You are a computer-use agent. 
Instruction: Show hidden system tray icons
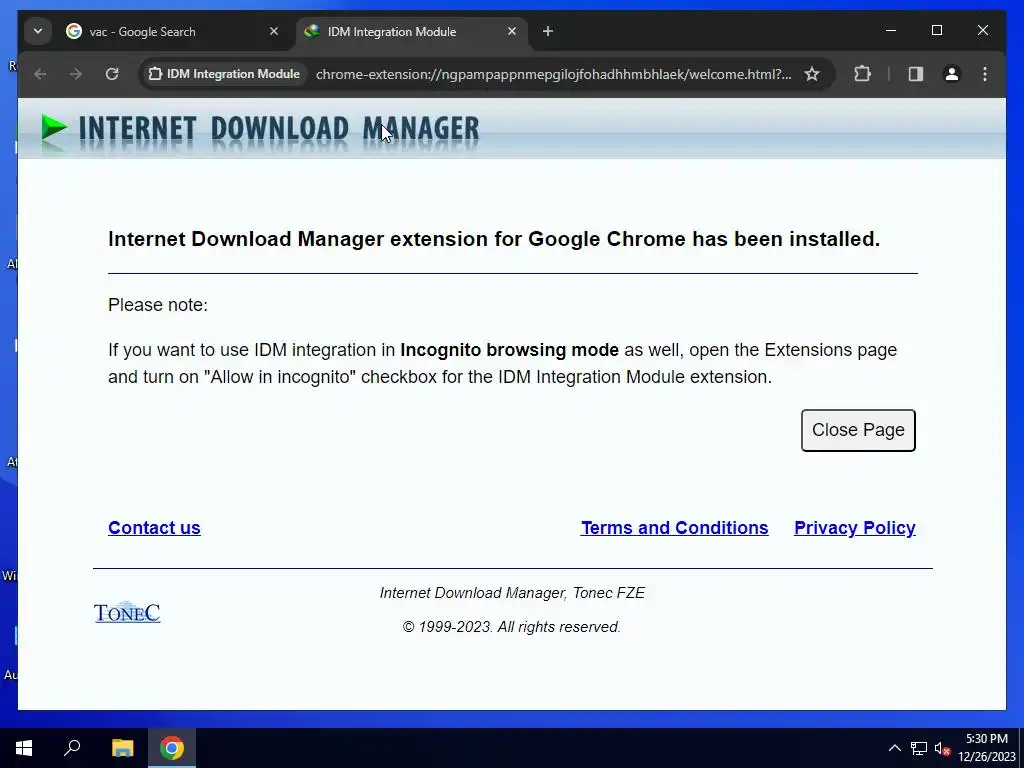[895, 748]
